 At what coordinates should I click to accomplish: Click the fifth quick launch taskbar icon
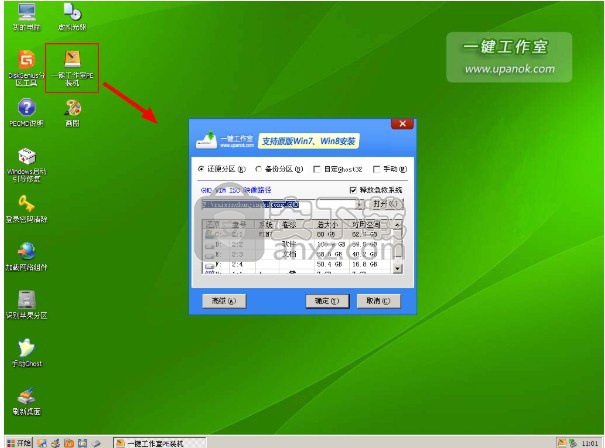[x=96, y=443]
